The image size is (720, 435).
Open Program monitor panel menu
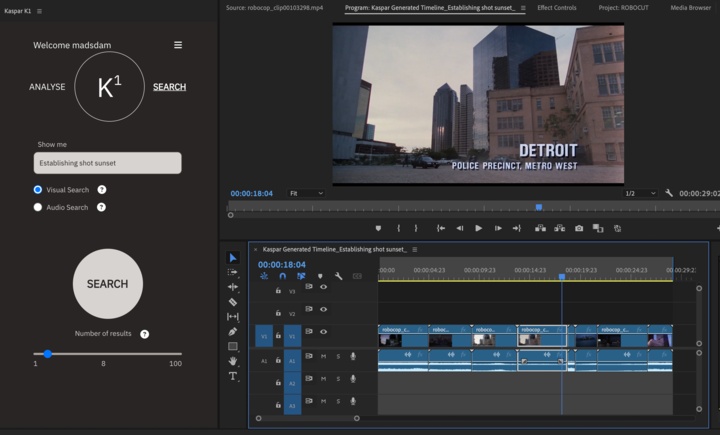tap(523, 8)
